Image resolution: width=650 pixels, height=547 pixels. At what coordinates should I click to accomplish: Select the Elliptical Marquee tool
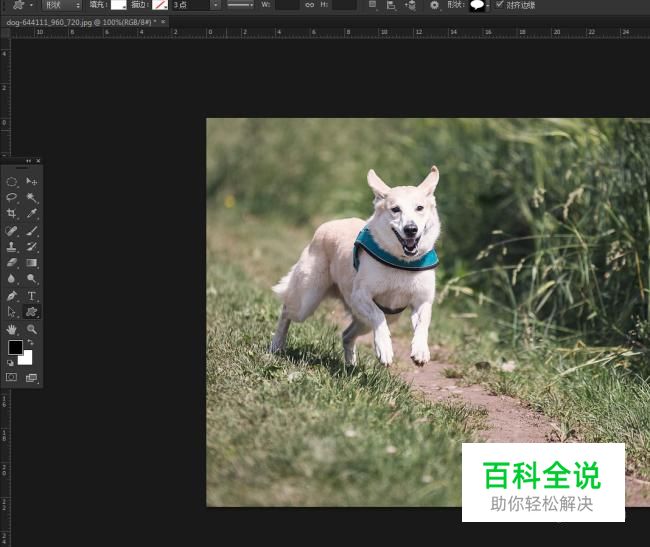(12, 182)
